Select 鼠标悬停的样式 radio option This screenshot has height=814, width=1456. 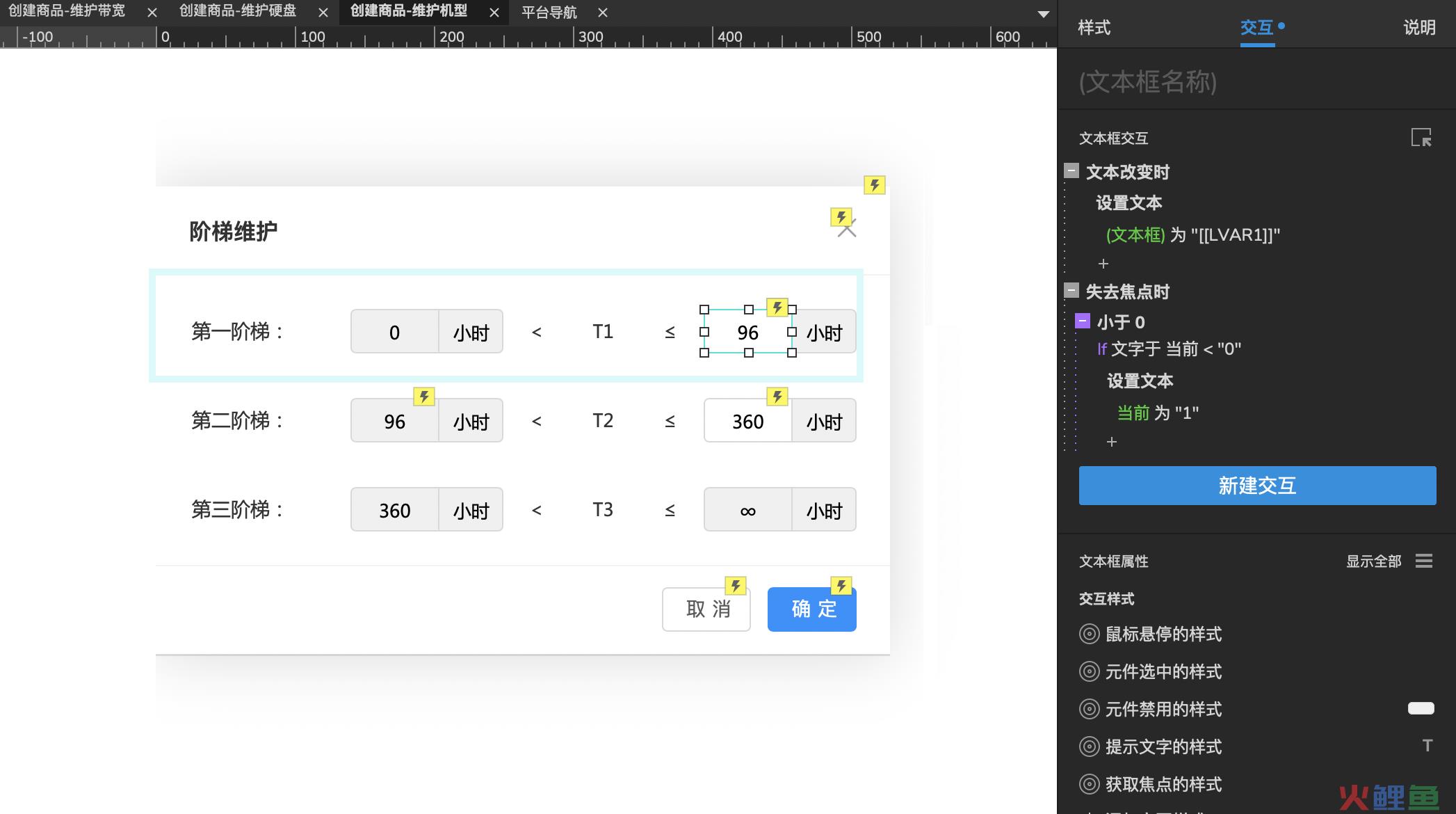tap(1089, 634)
